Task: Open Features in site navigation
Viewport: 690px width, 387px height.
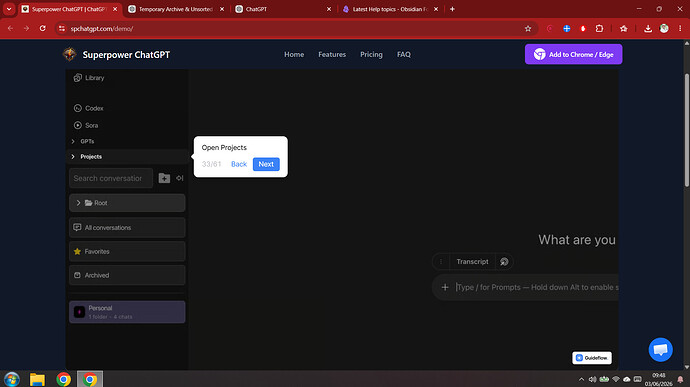Action: click(x=332, y=55)
